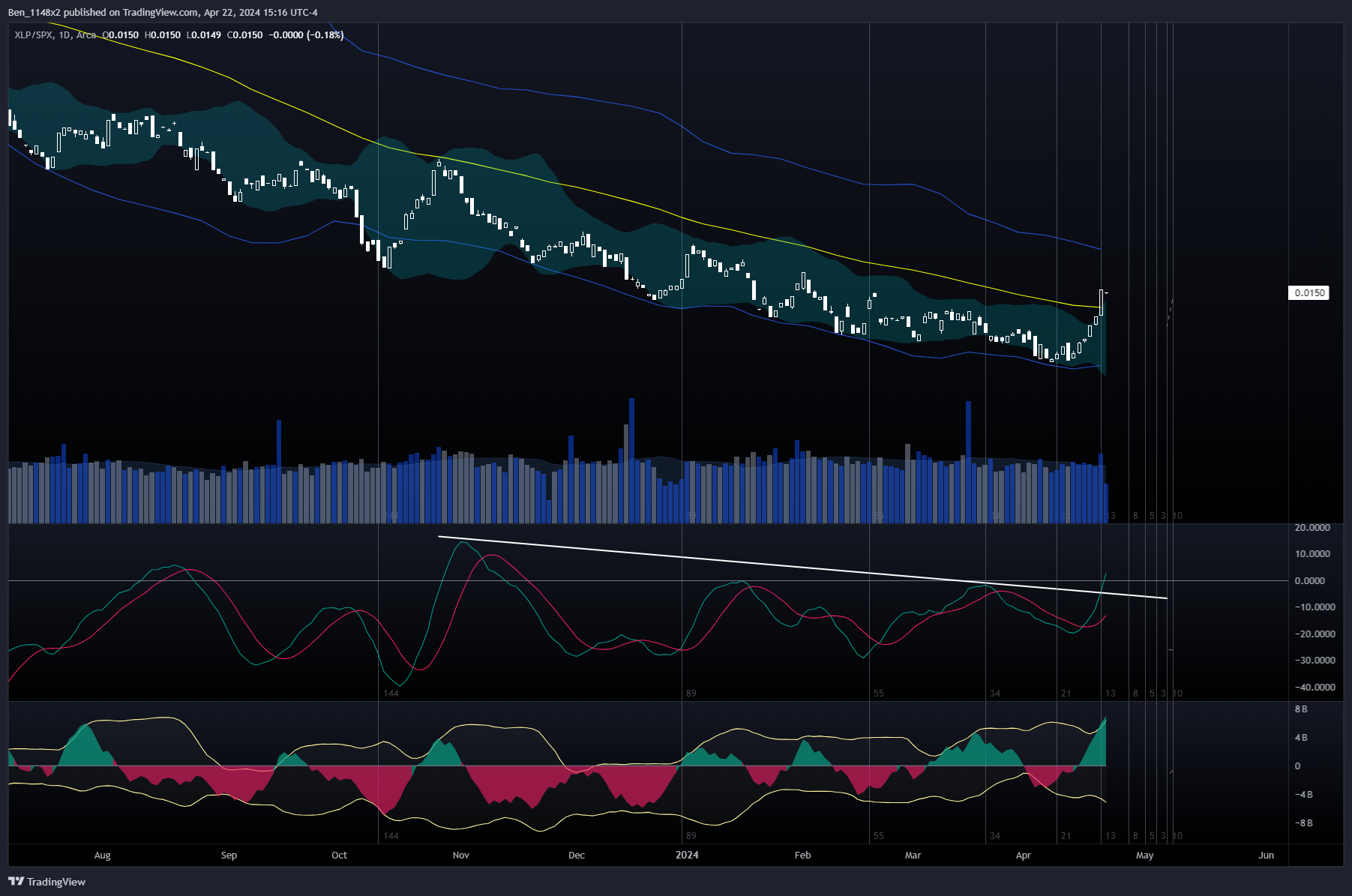This screenshot has height=896, width=1352.
Task: Click the Apr label on the time axis
Action: (x=1024, y=856)
